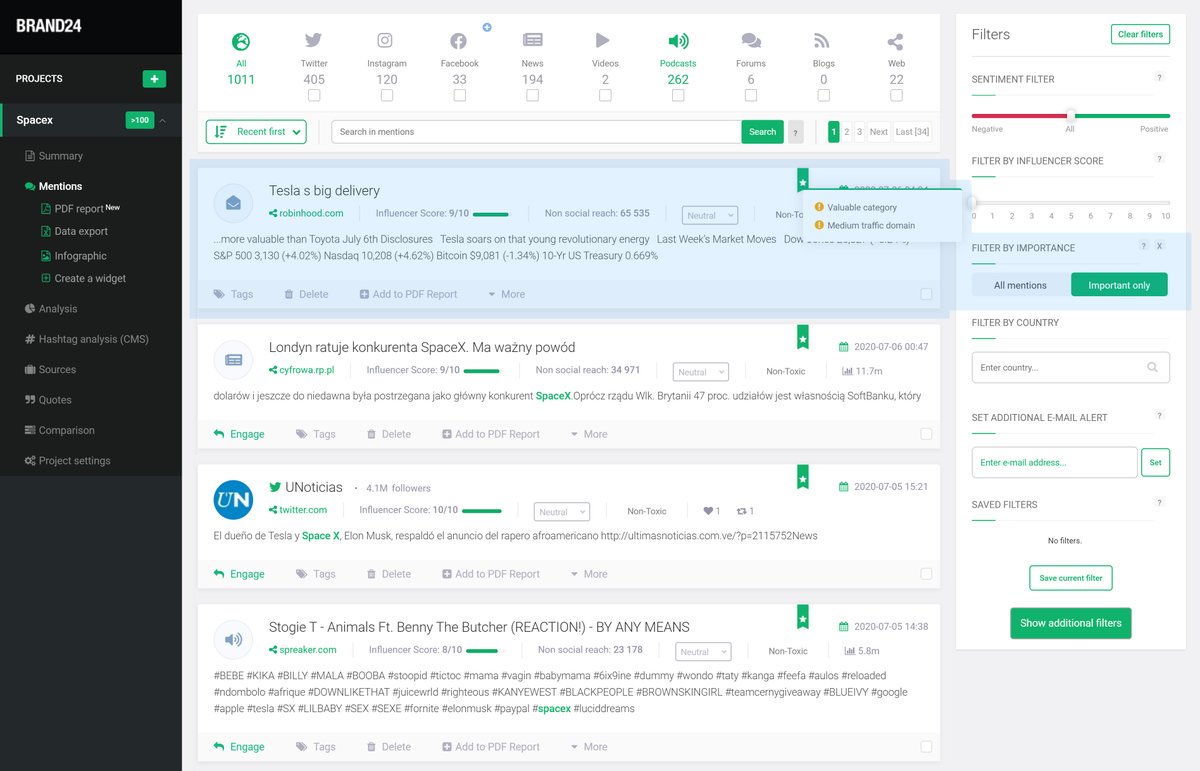
Task: Click the green Search button
Action: 762,132
